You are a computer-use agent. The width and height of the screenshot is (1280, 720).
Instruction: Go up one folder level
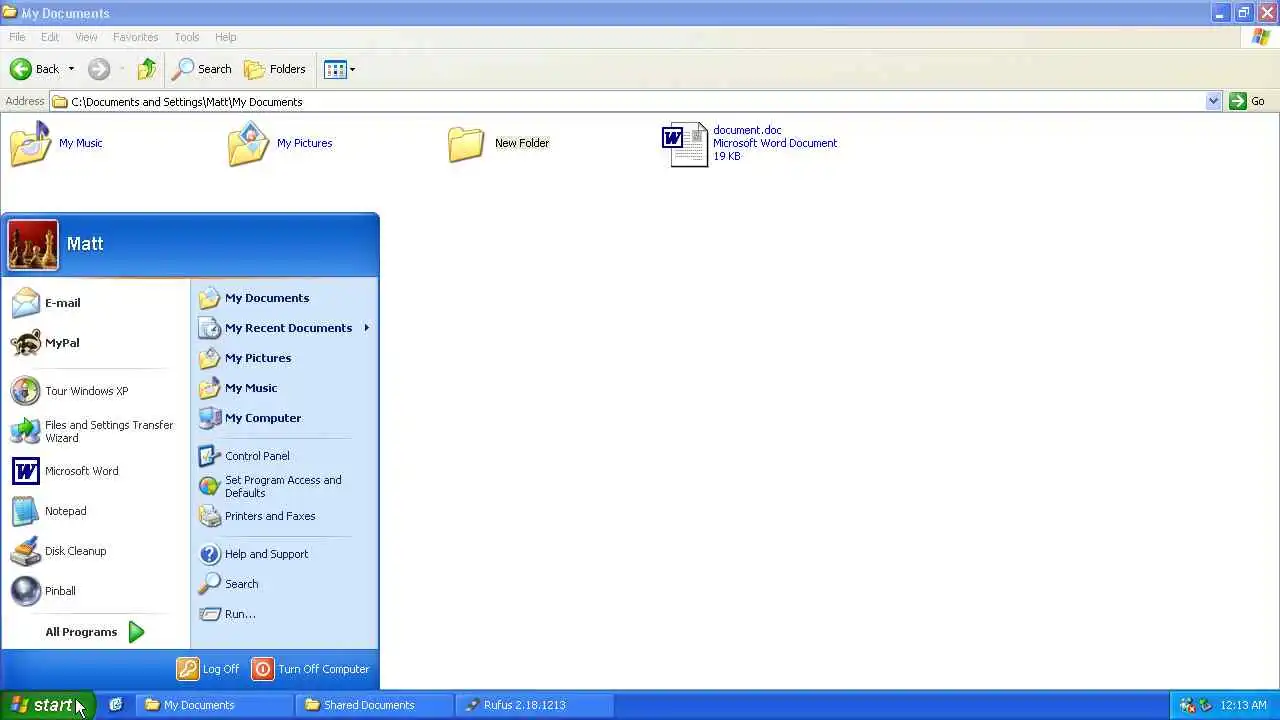[147, 69]
